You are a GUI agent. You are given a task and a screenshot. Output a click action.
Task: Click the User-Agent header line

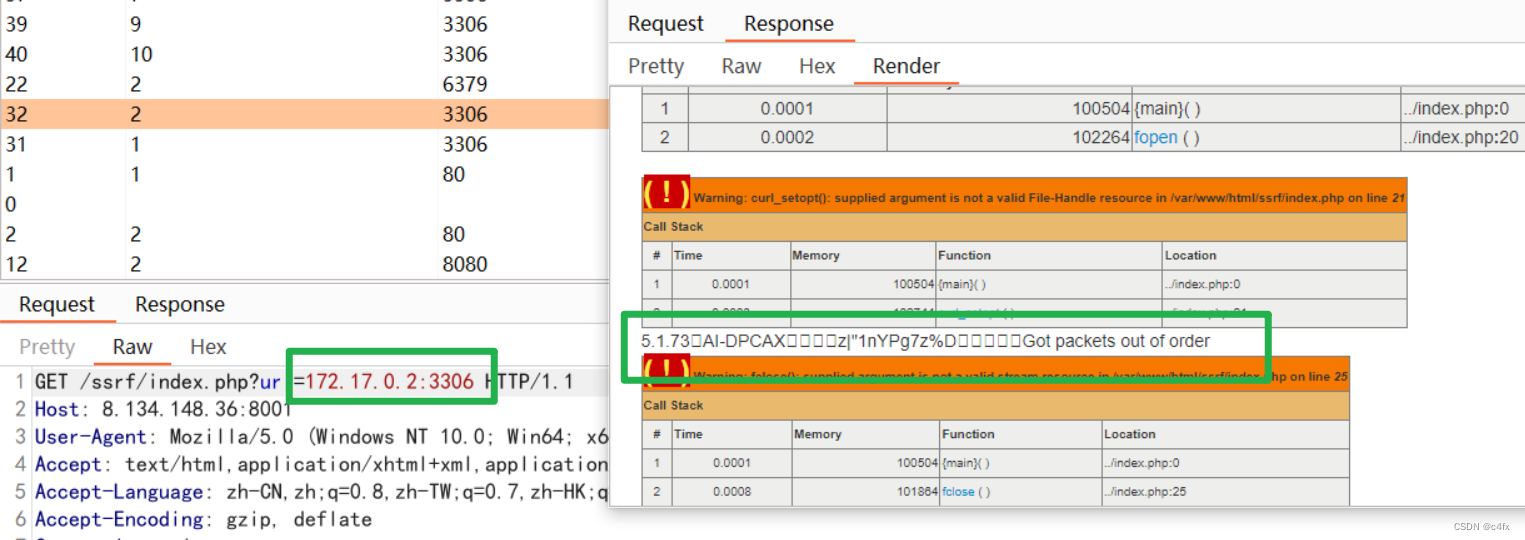321,437
